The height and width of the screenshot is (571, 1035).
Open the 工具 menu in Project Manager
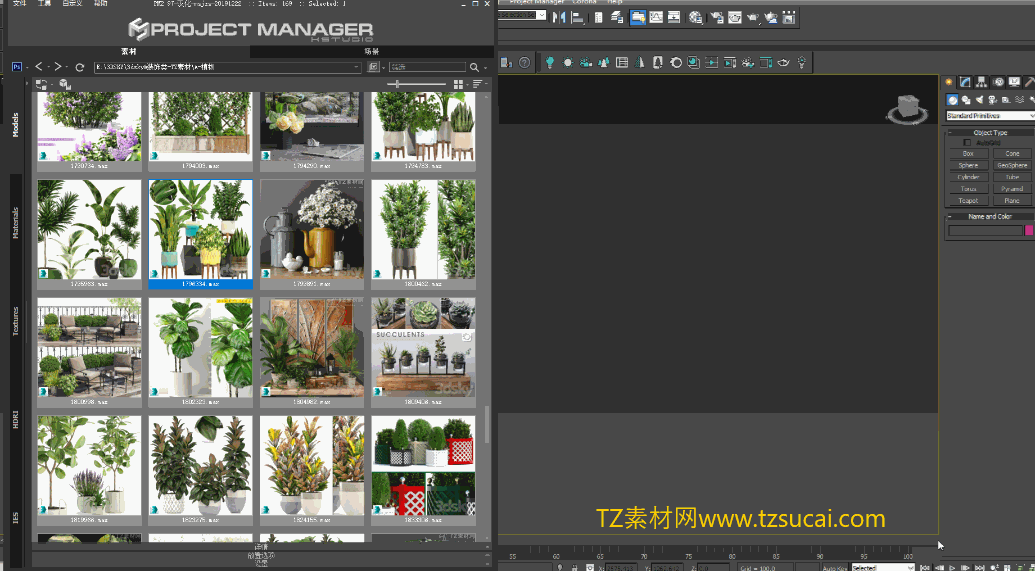click(x=44, y=3)
